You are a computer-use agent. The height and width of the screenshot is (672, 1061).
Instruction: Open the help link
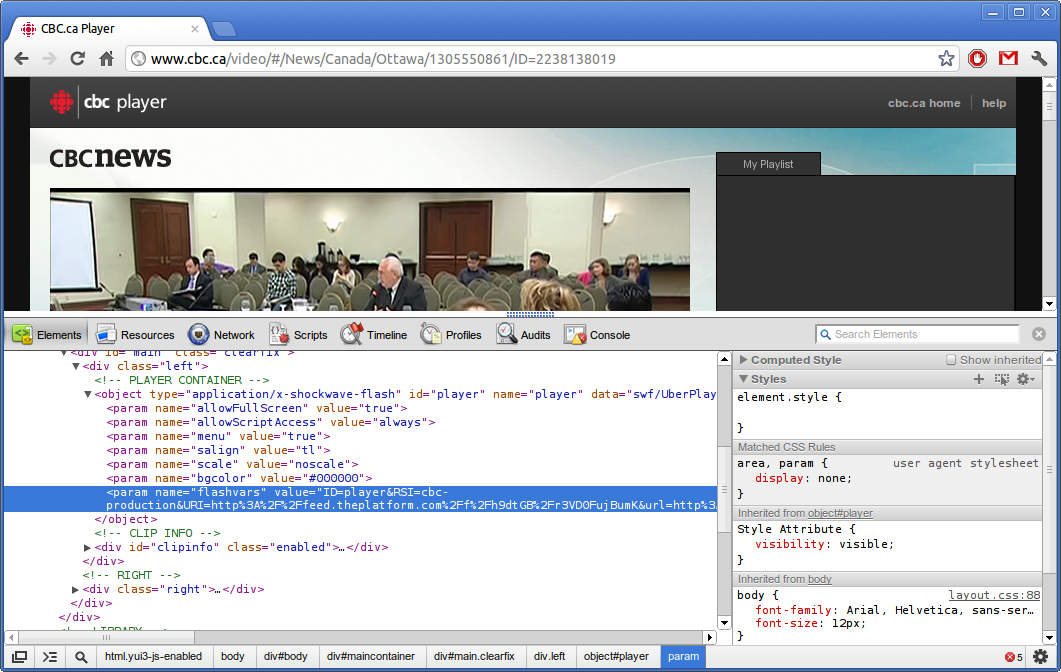tap(994, 103)
